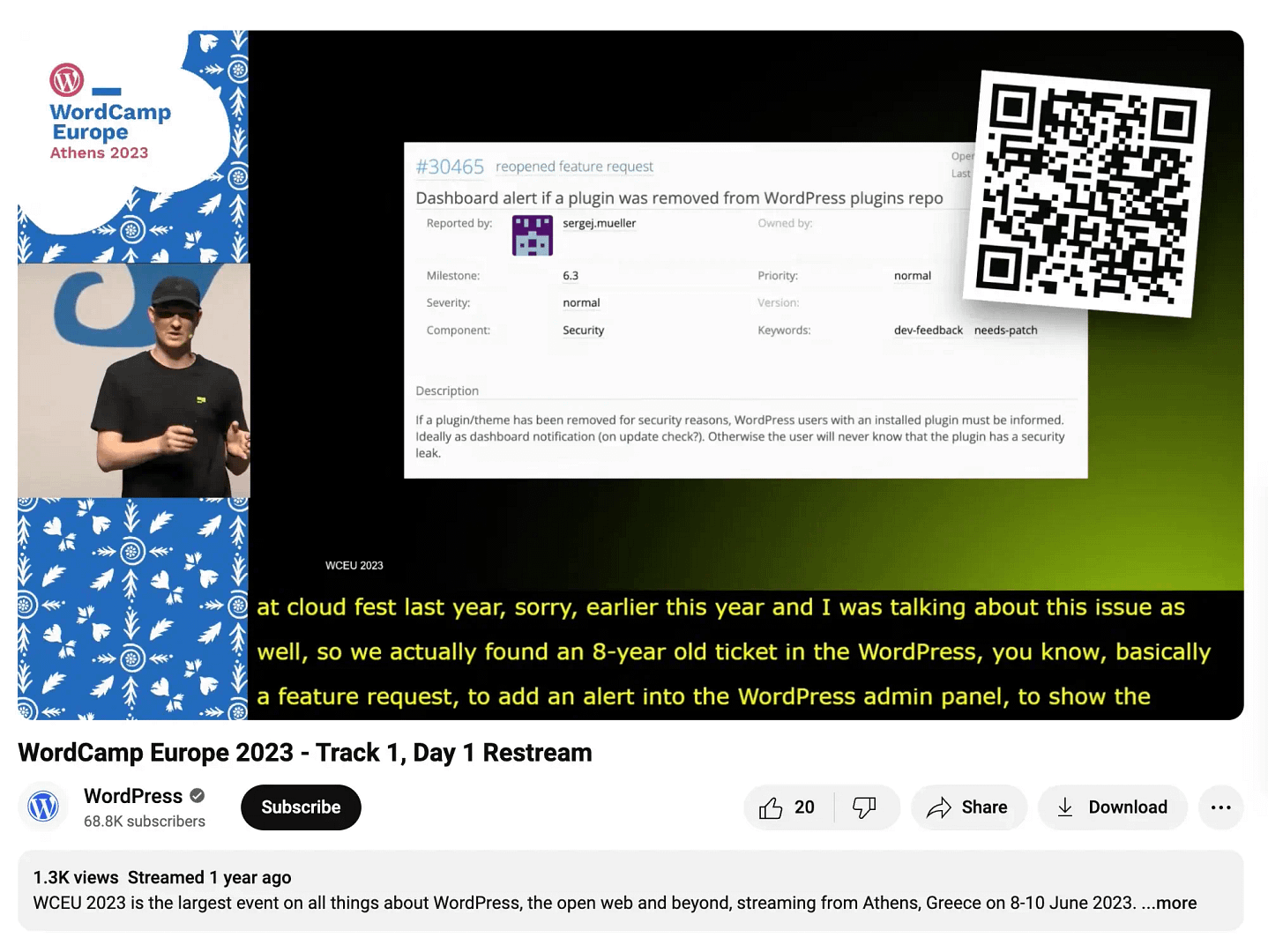
Task: Open the three-dots more actions menu
Action: click(x=1220, y=807)
